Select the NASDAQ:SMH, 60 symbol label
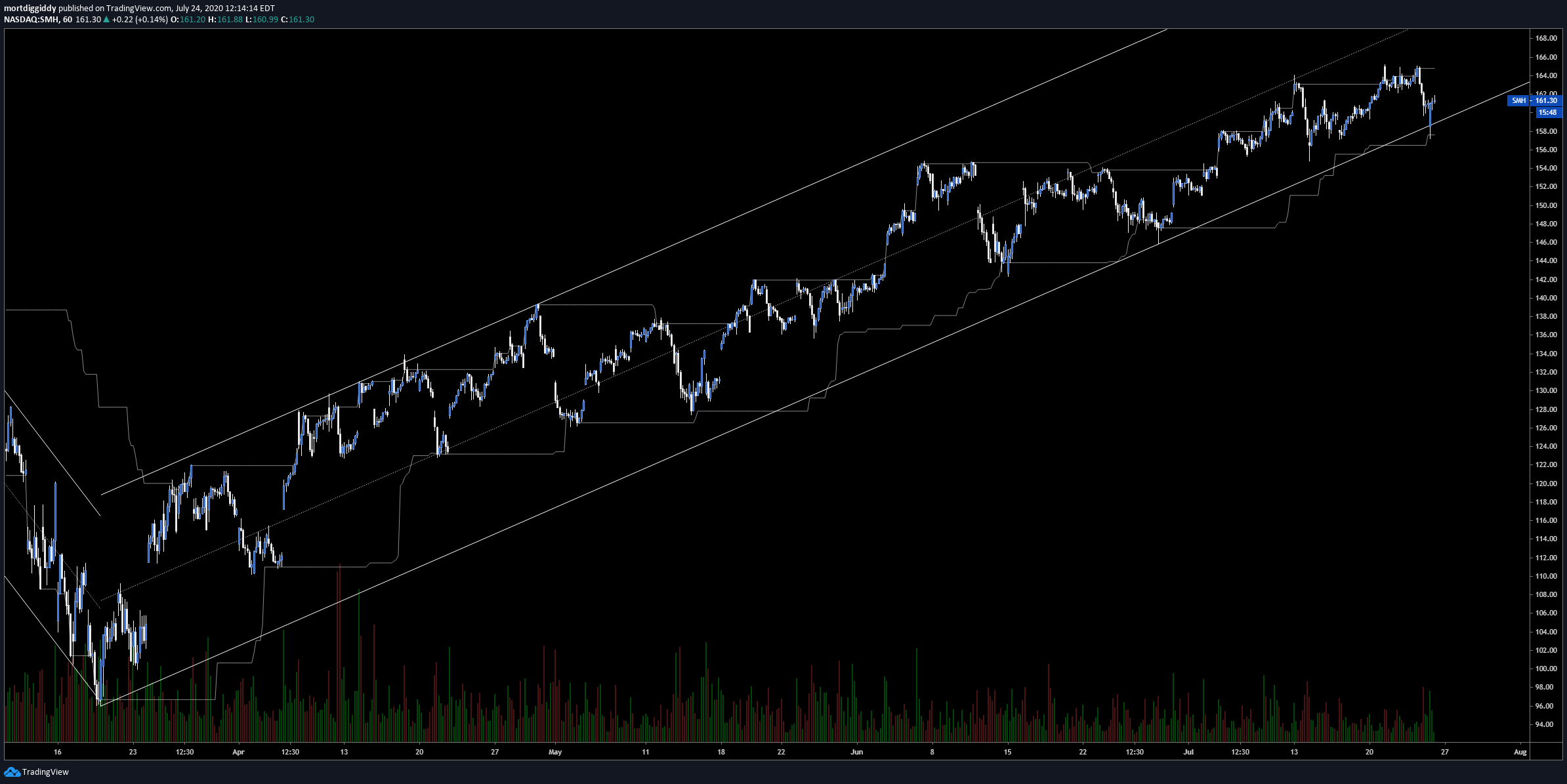Viewport: 1567px width, 784px height. (38, 20)
